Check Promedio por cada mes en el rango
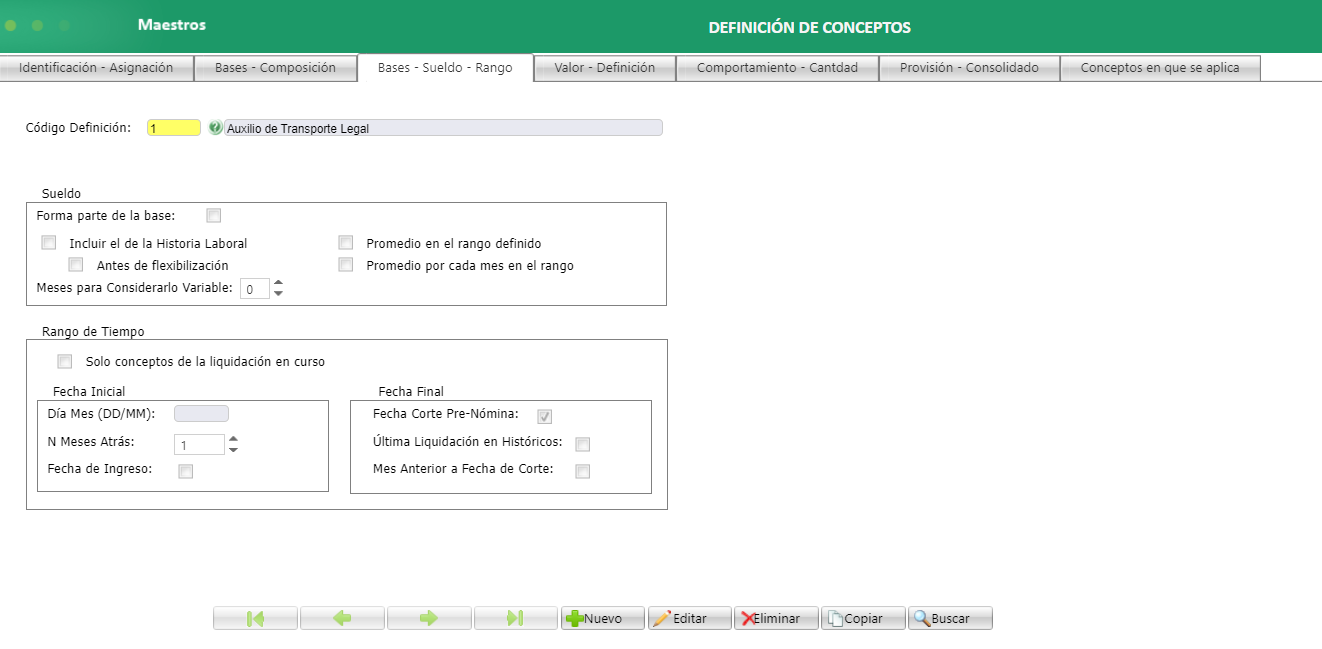1322x649 pixels. pyautogui.click(x=346, y=265)
